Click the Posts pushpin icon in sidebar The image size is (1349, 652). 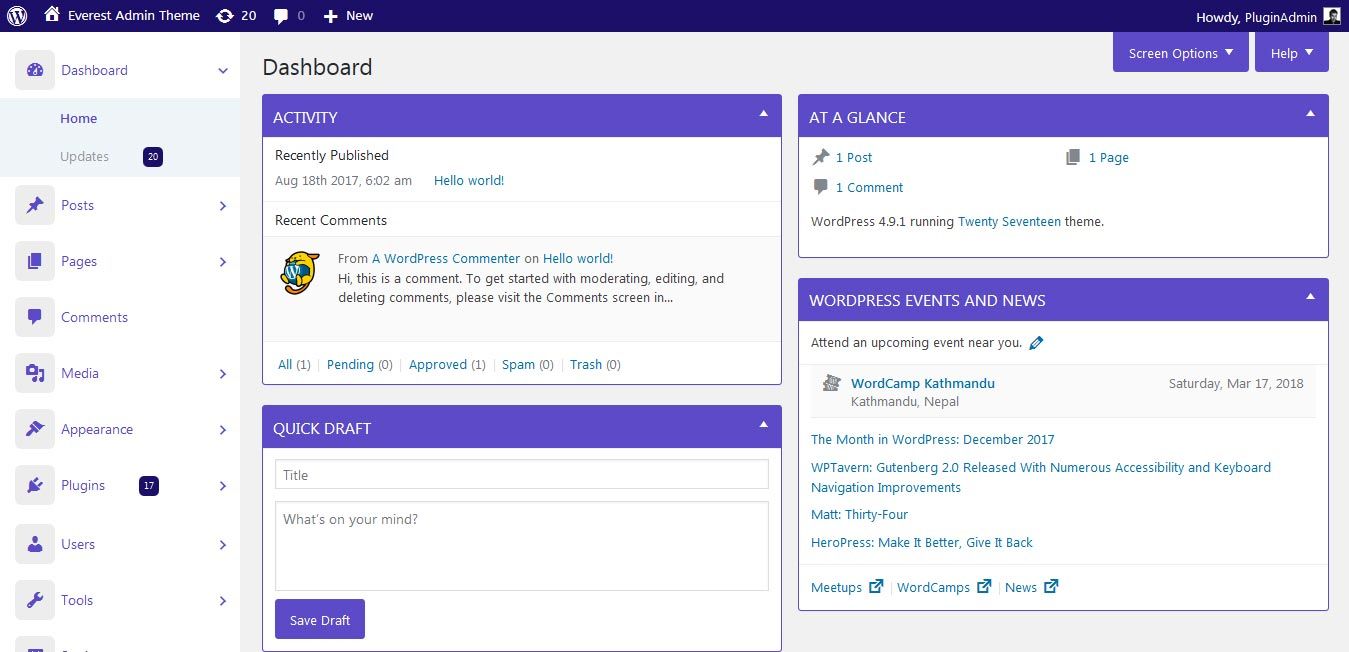pyautogui.click(x=35, y=205)
